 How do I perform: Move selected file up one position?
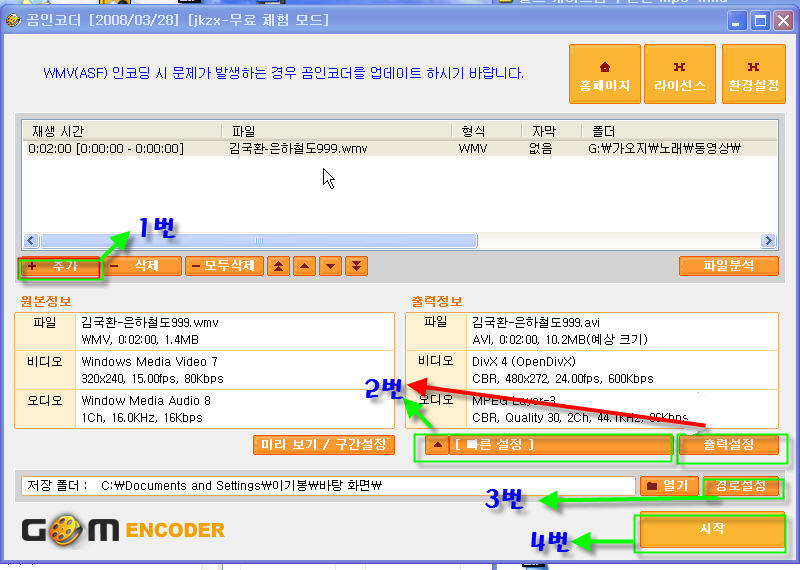[x=305, y=266]
